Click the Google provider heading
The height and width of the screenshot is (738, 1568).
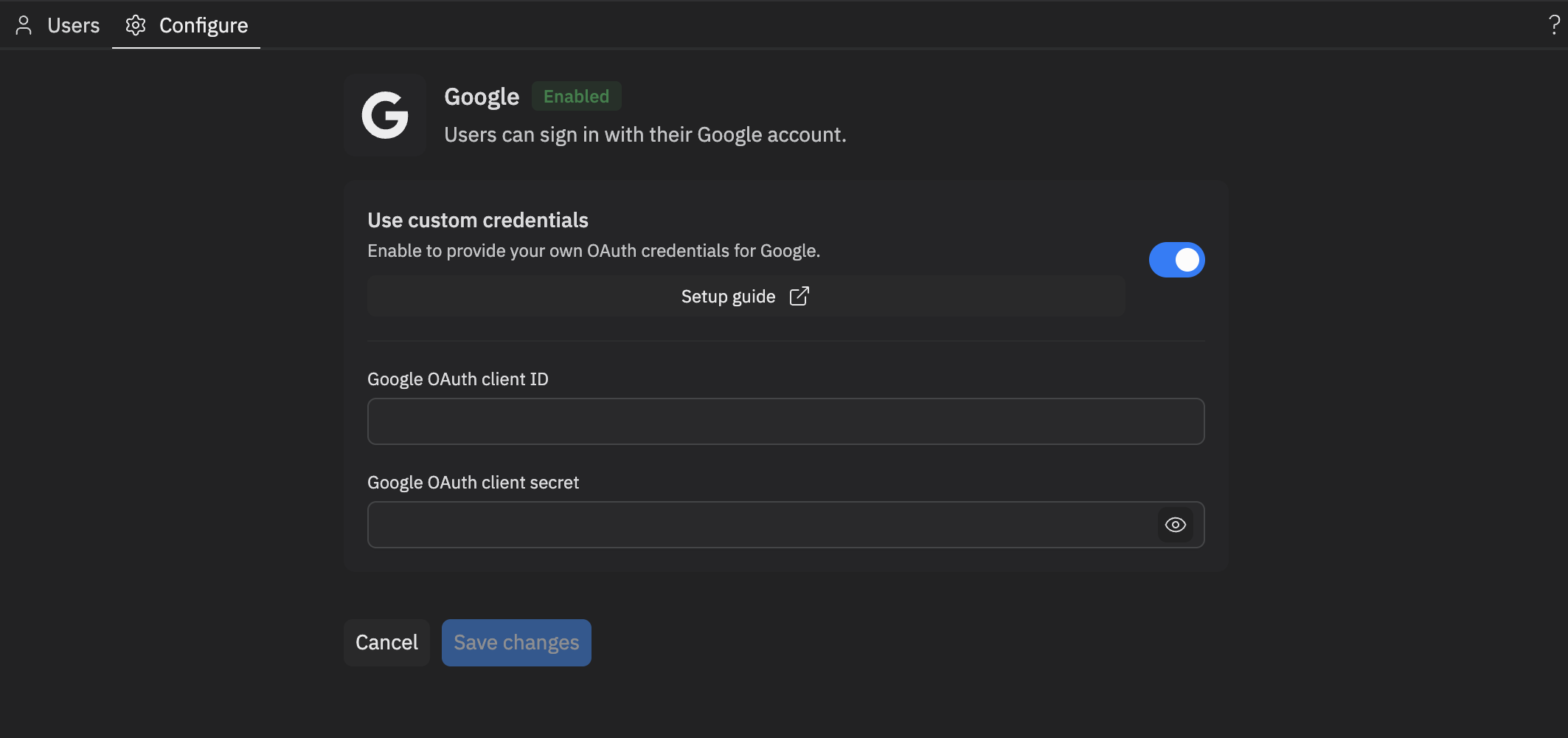(x=481, y=96)
